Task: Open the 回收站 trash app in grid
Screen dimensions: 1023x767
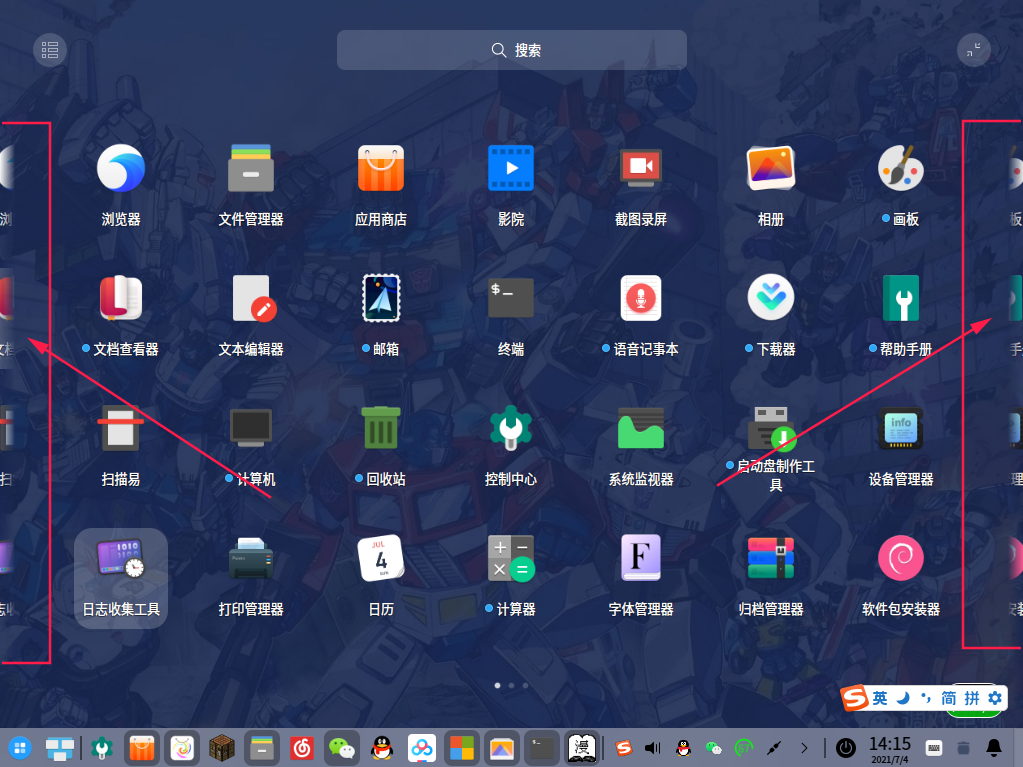Action: tap(381, 428)
